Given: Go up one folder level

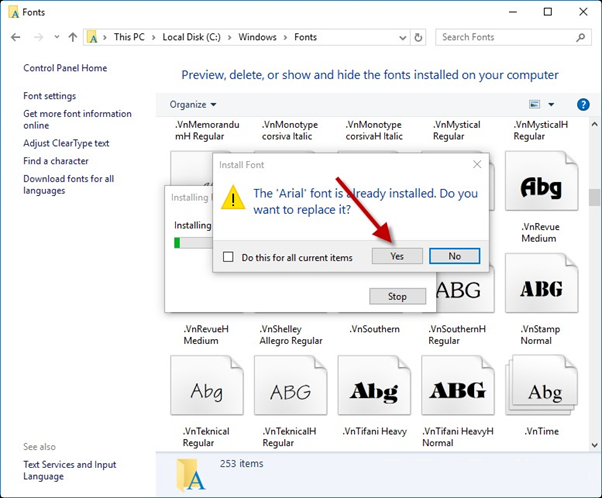Looking at the screenshot, I should click(73, 37).
